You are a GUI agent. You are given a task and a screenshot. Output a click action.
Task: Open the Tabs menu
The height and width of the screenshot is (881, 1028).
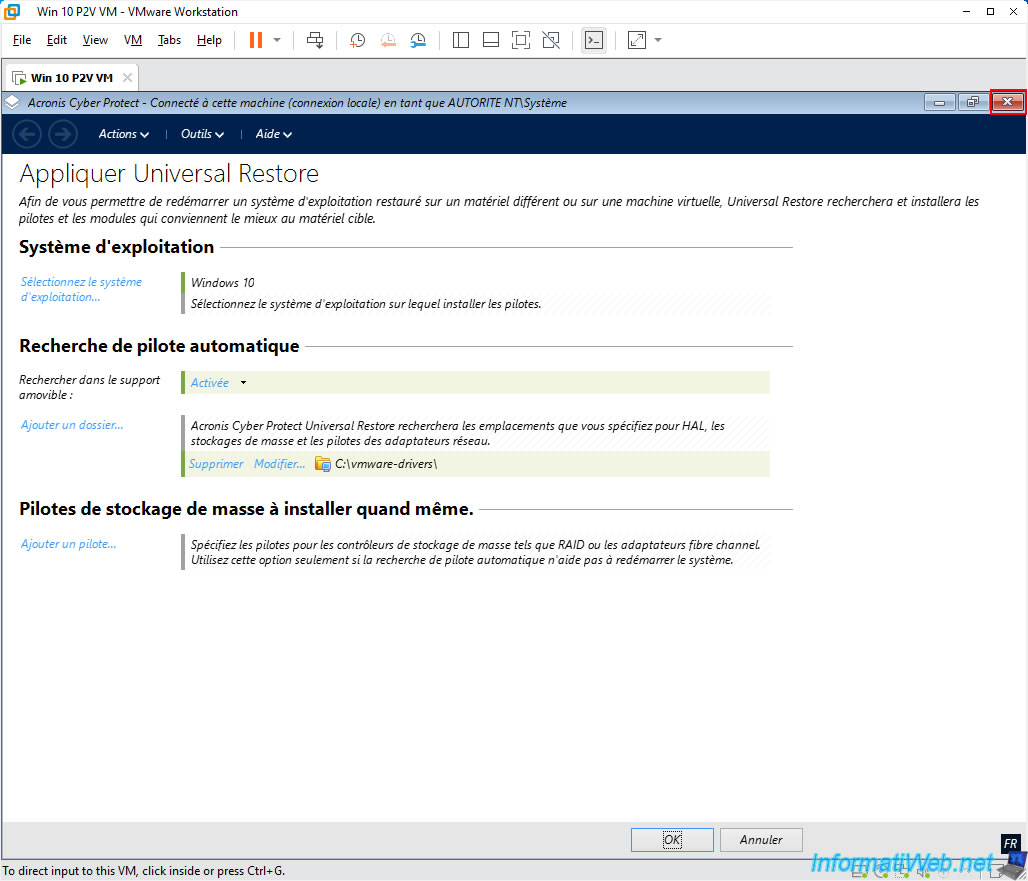click(169, 40)
